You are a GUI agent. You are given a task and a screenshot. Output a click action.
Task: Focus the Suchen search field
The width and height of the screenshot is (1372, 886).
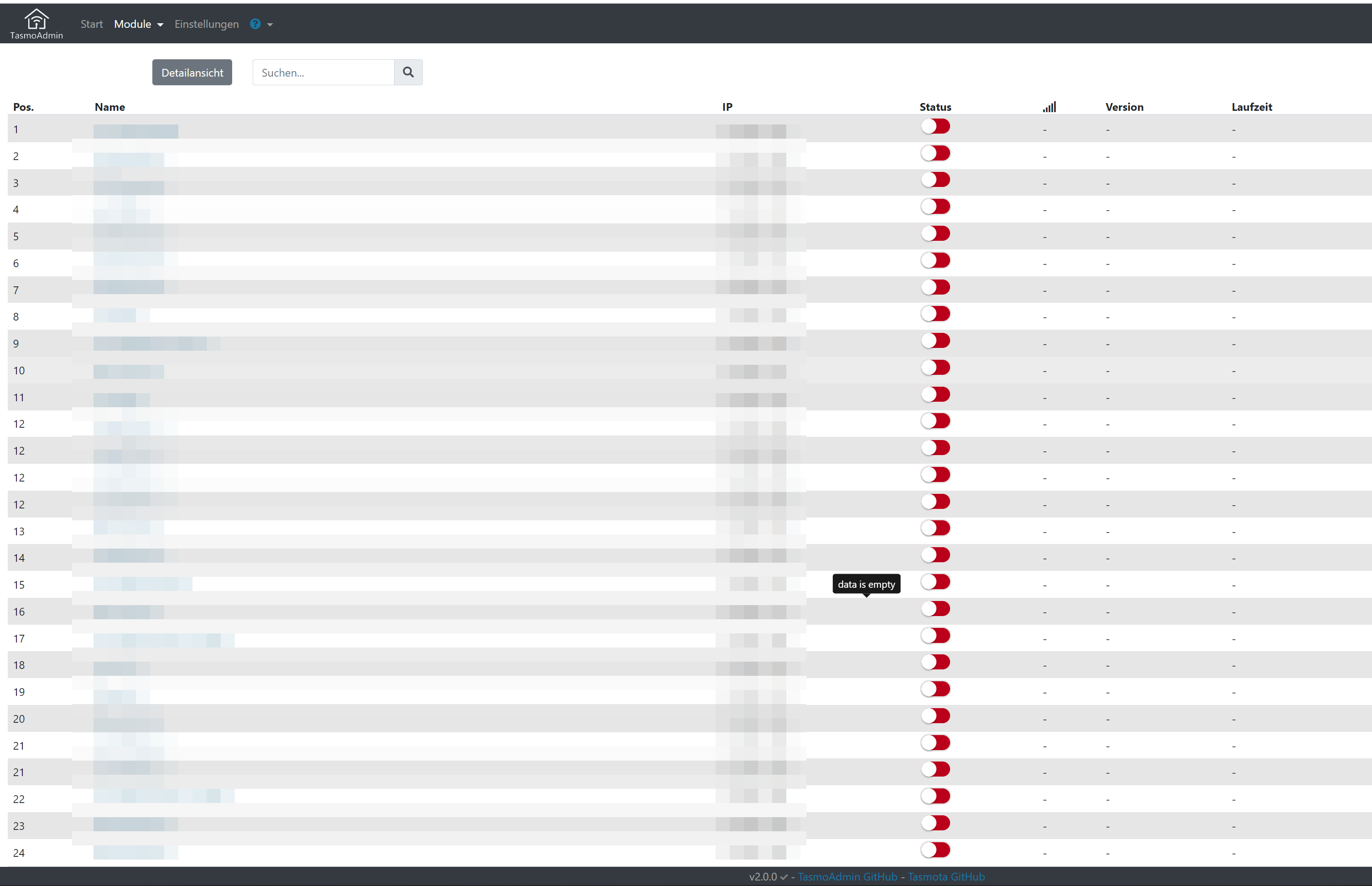(323, 73)
